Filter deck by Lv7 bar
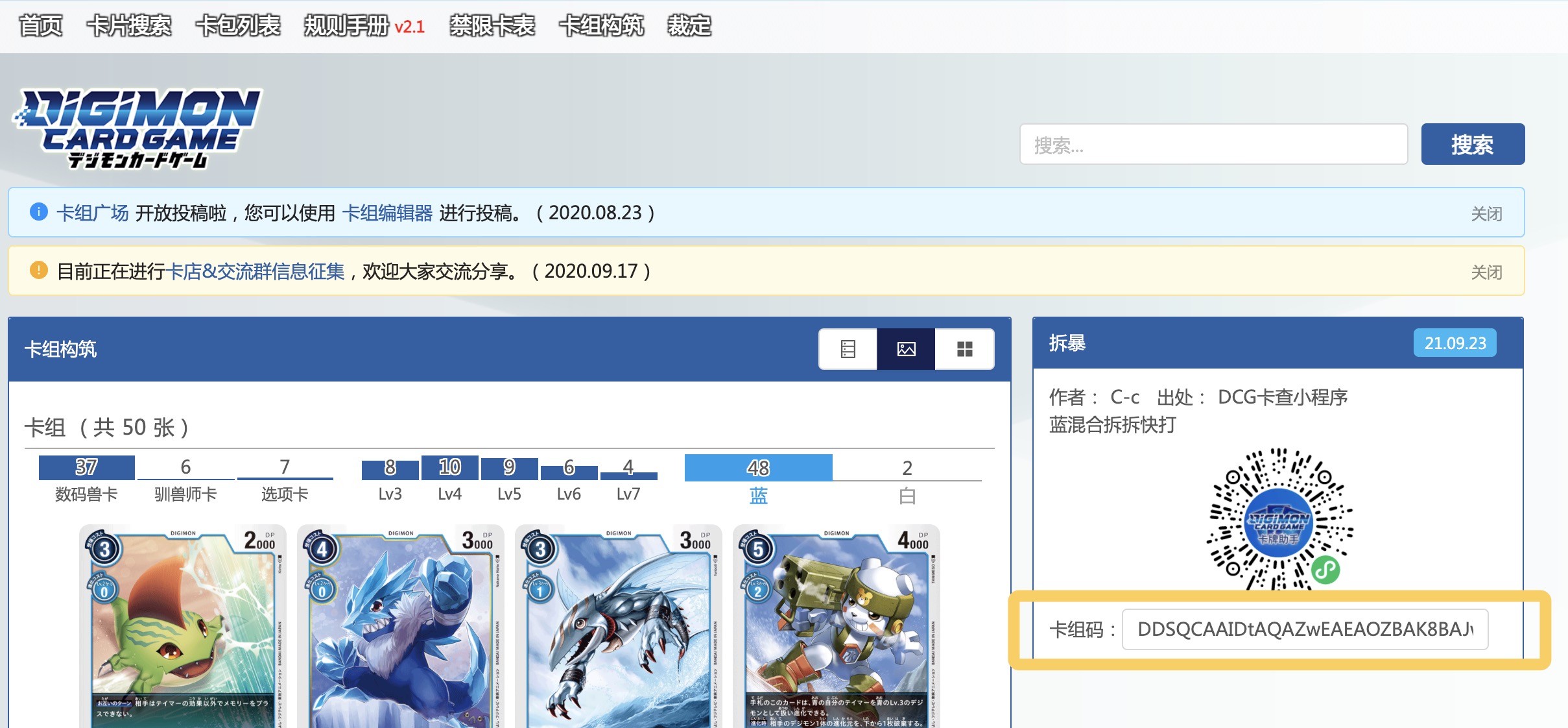The width and height of the screenshot is (1568, 728). click(x=628, y=479)
